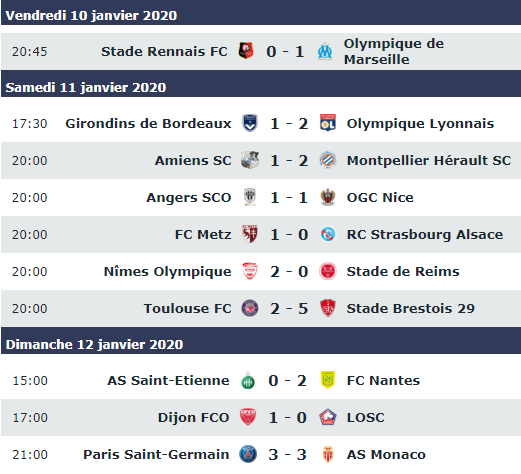The width and height of the screenshot is (521, 474).
Task: Open the Nîmes Olympique team link
Action: 167,271
